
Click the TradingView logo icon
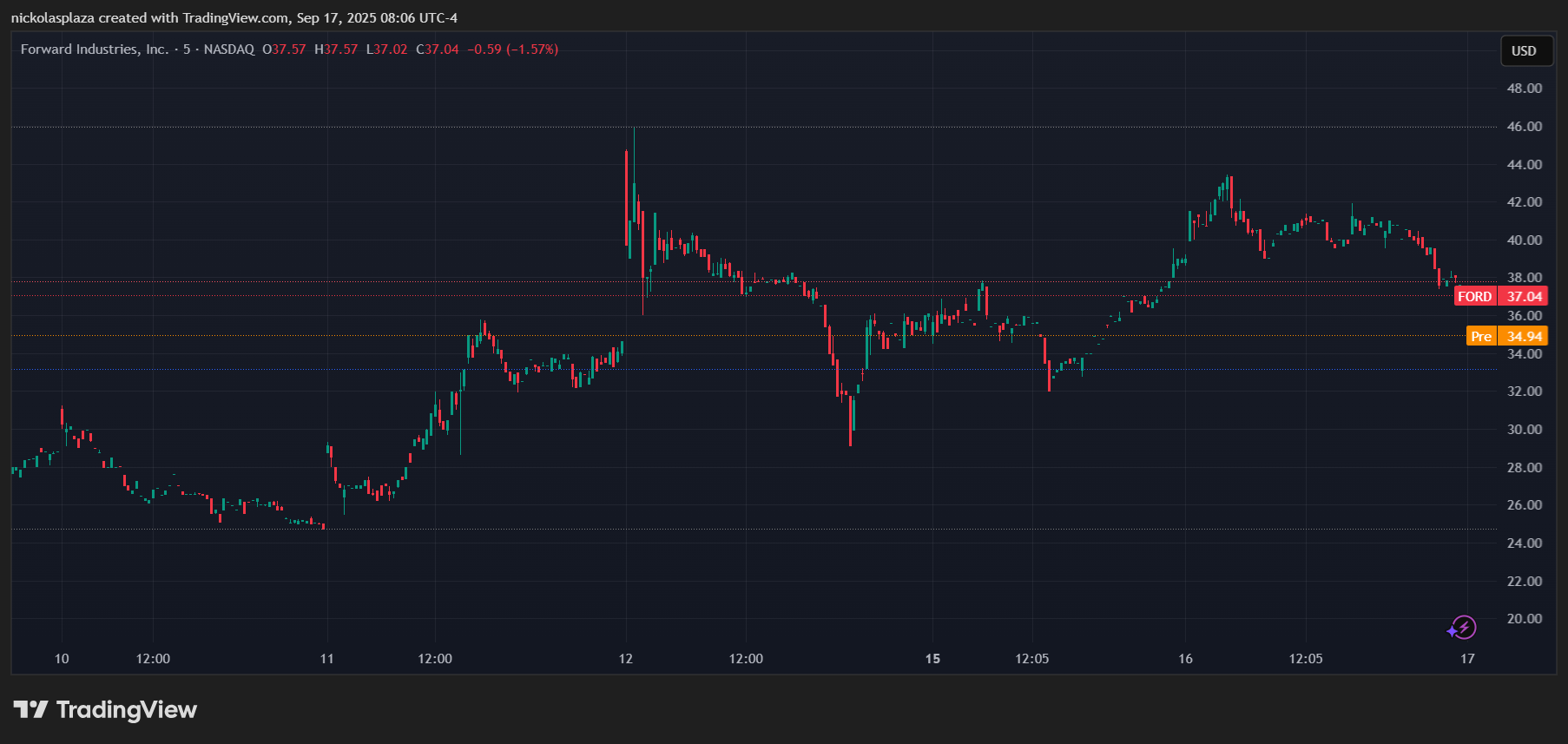[x=30, y=710]
